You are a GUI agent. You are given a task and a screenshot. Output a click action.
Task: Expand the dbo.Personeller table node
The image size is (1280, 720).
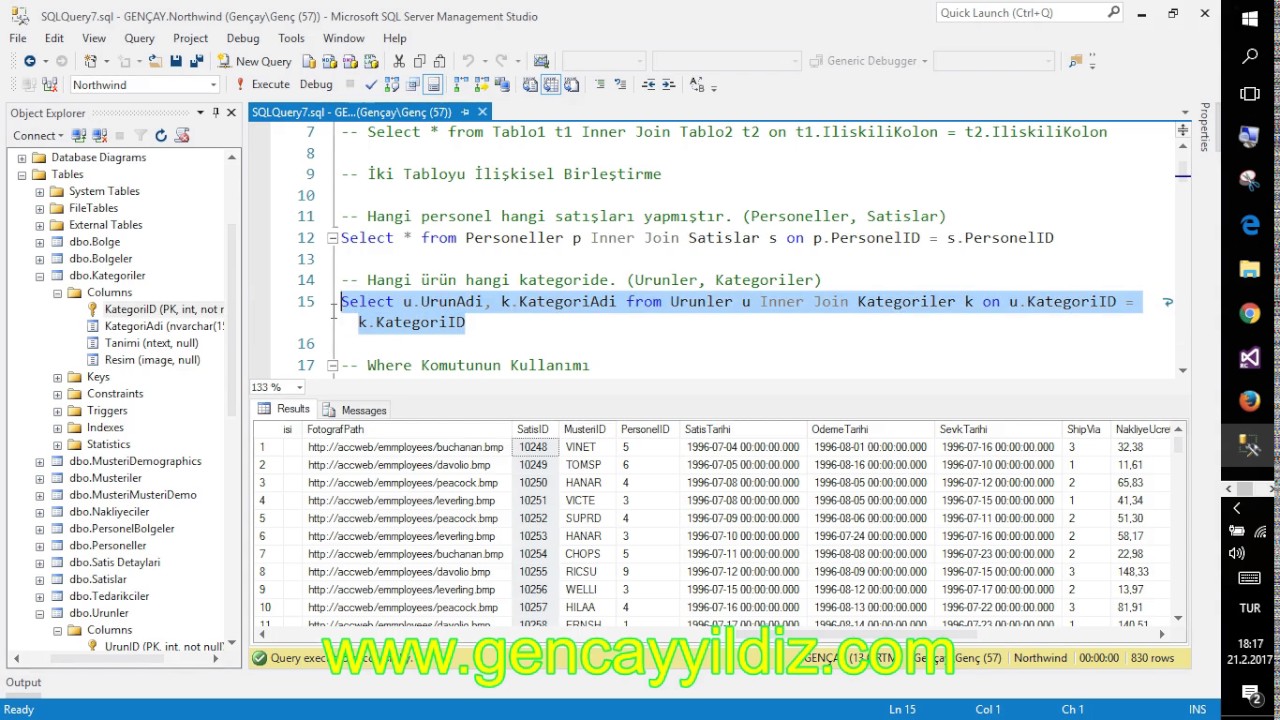[40, 546]
